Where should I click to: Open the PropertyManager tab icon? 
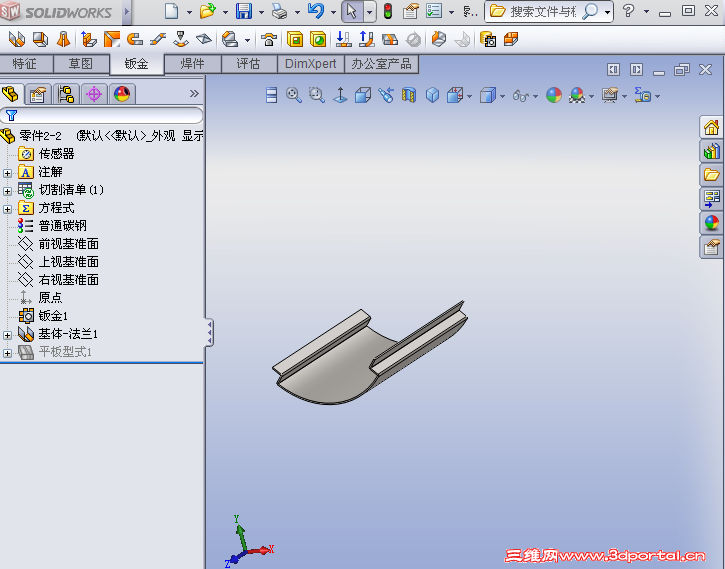pos(37,94)
